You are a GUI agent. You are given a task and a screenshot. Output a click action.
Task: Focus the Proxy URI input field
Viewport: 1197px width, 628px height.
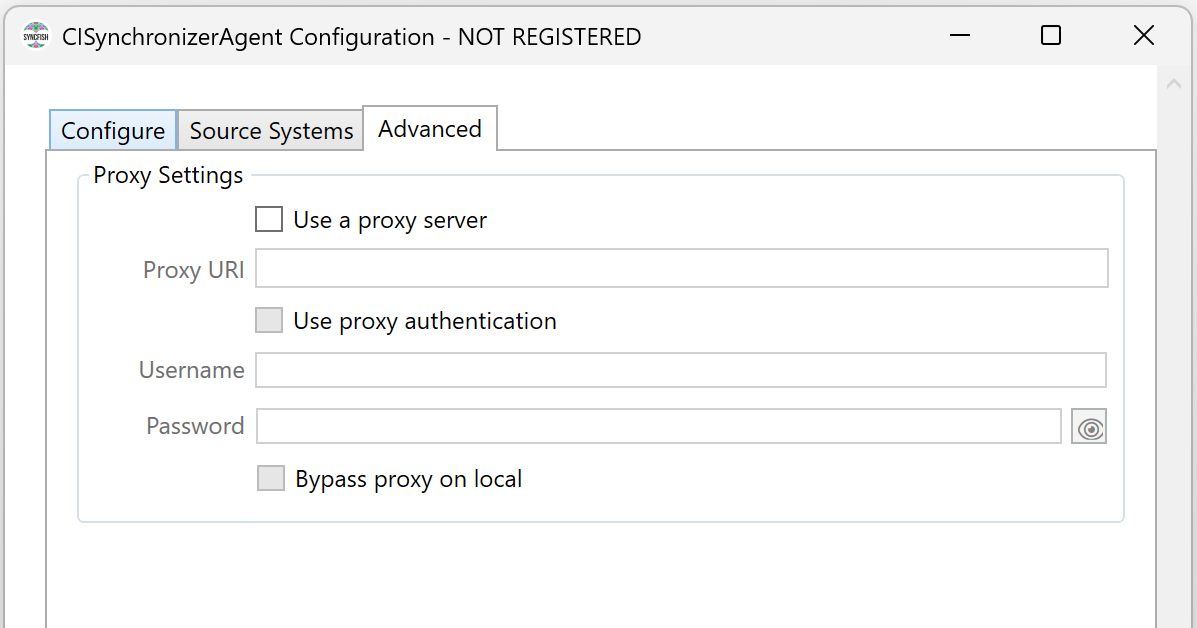point(682,268)
